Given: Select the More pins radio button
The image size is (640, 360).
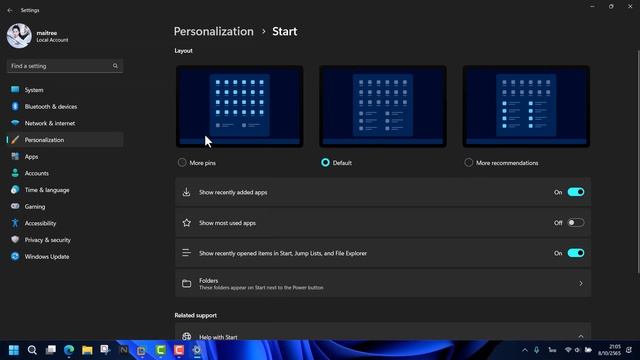Looking at the screenshot, I should point(182,162).
